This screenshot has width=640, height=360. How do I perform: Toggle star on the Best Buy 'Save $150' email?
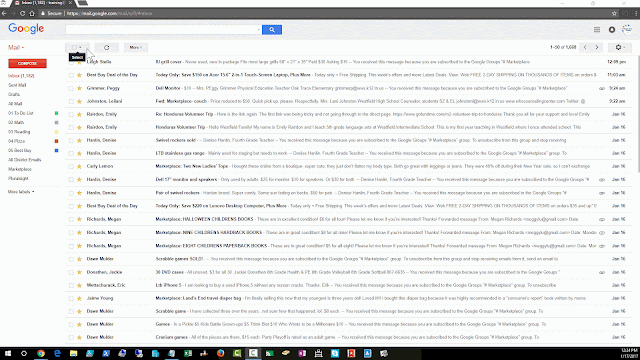80,75
